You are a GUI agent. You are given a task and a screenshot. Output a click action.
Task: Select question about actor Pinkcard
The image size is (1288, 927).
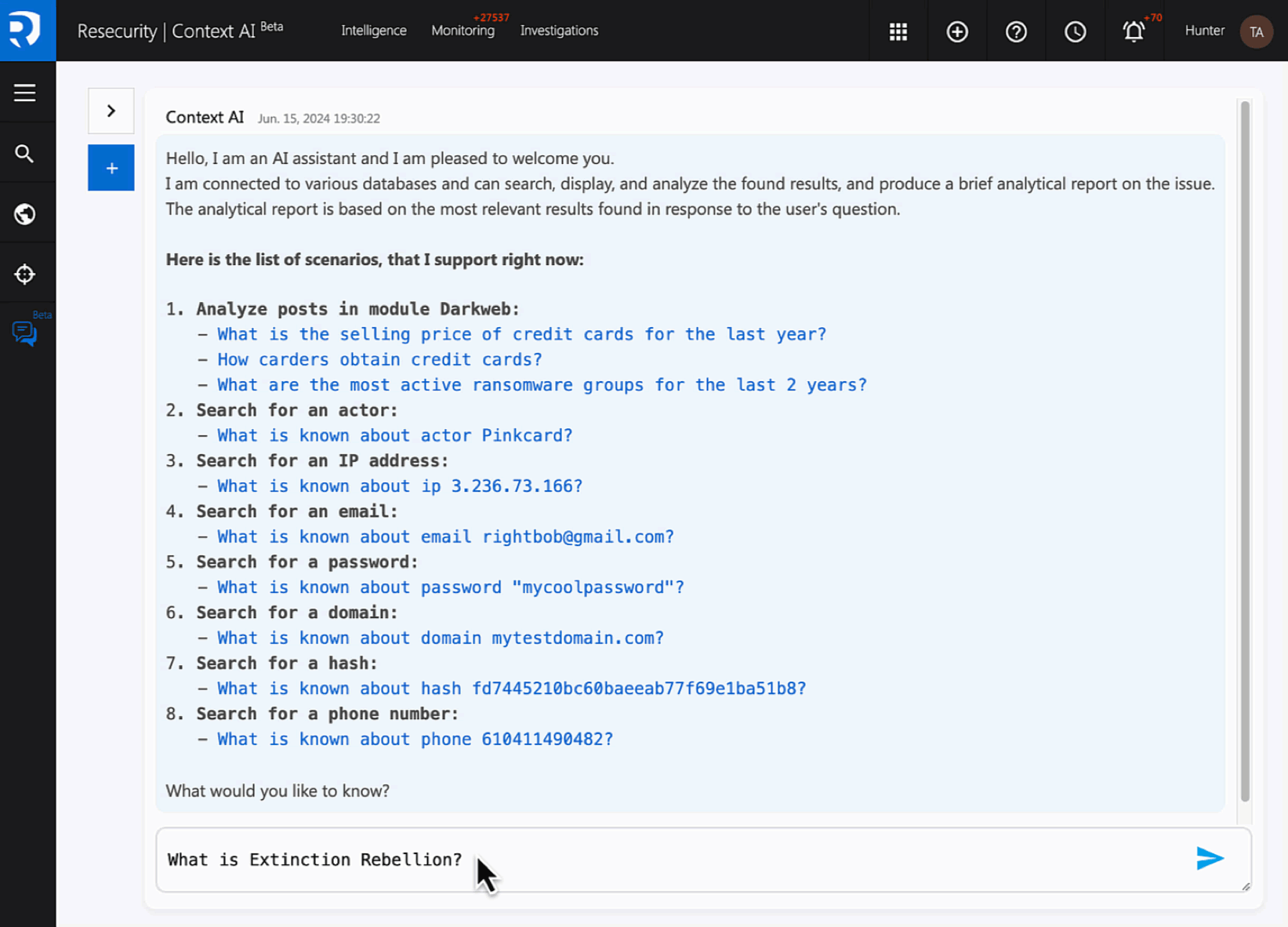[394, 435]
